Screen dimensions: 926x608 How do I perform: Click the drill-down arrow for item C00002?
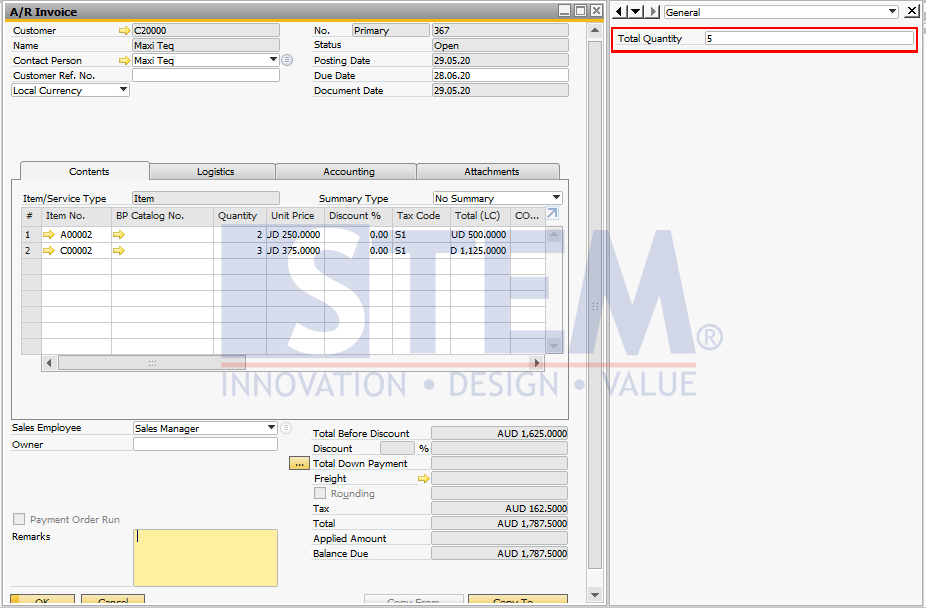[x=49, y=250]
